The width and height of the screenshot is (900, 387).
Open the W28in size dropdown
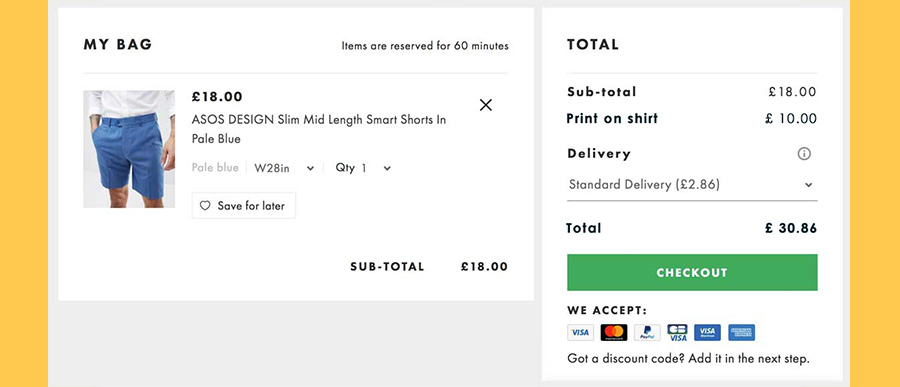[x=284, y=168]
